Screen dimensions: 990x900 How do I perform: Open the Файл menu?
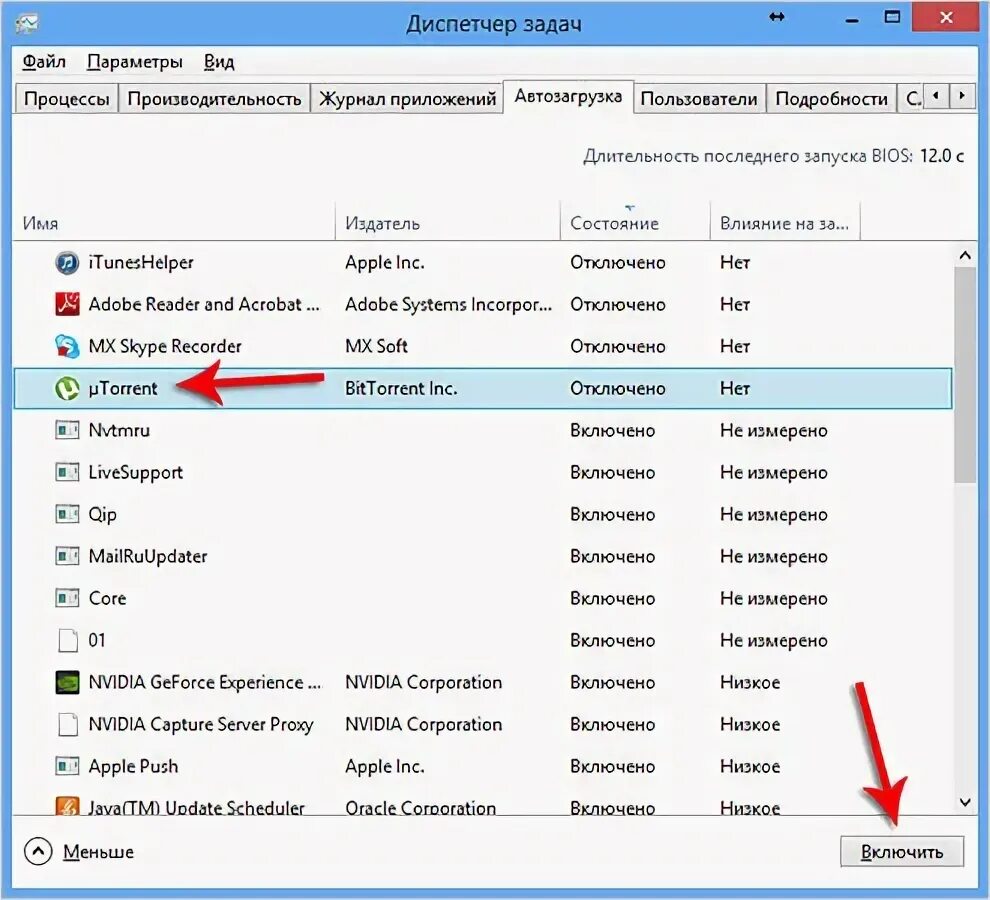[x=44, y=61]
